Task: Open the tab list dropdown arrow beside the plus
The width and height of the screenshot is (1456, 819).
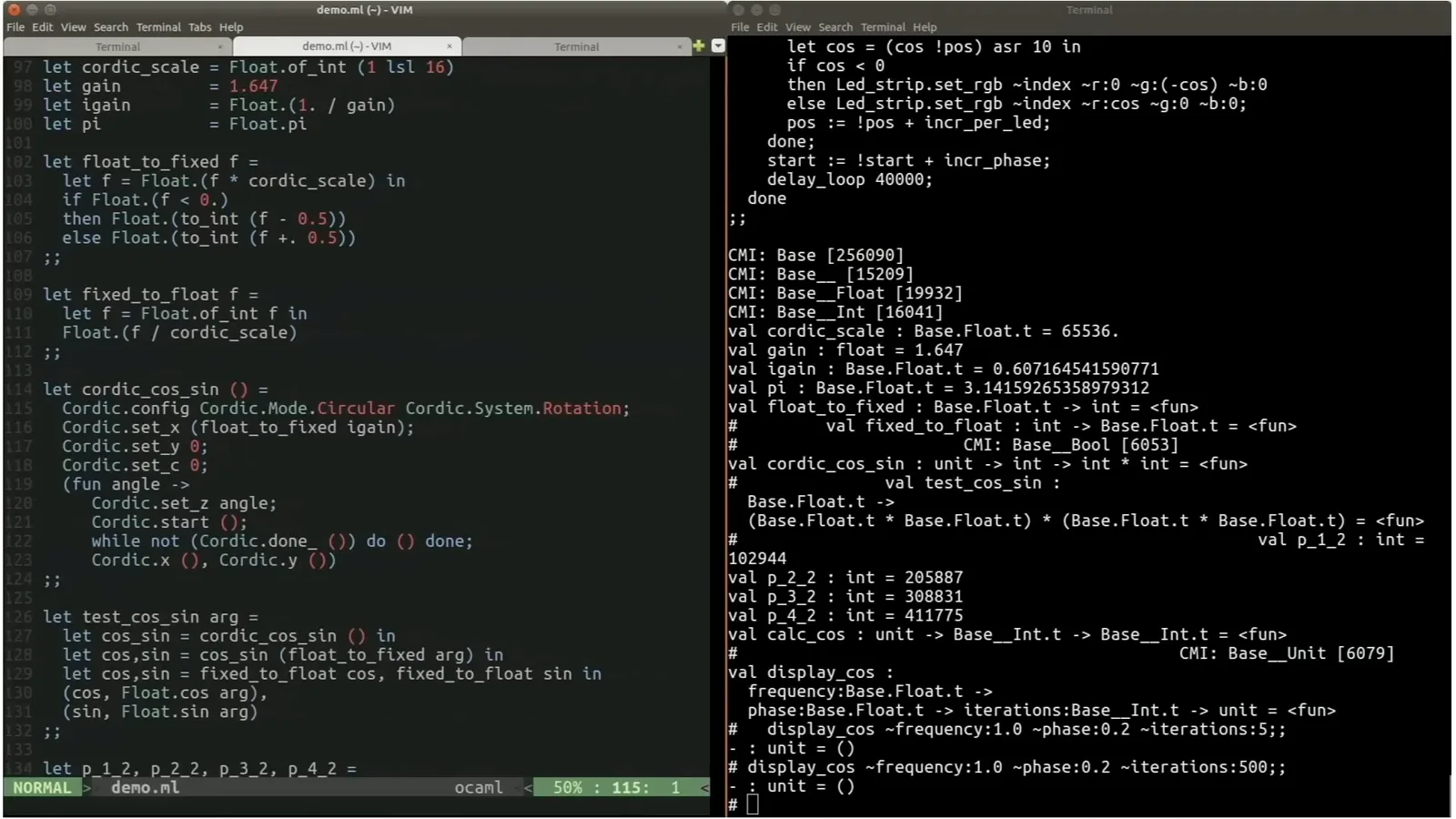Action: [718, 45]
